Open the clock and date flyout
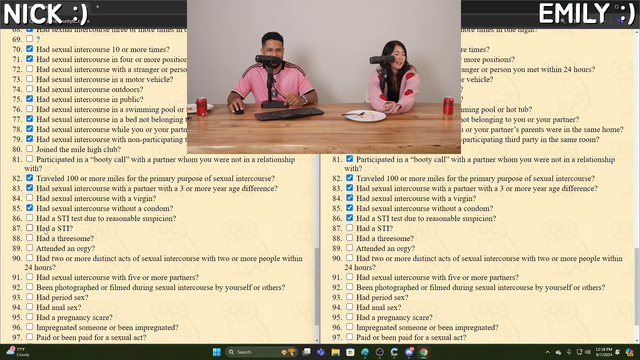The width and height of the screenshot is (640, 360). click(604, 352)
